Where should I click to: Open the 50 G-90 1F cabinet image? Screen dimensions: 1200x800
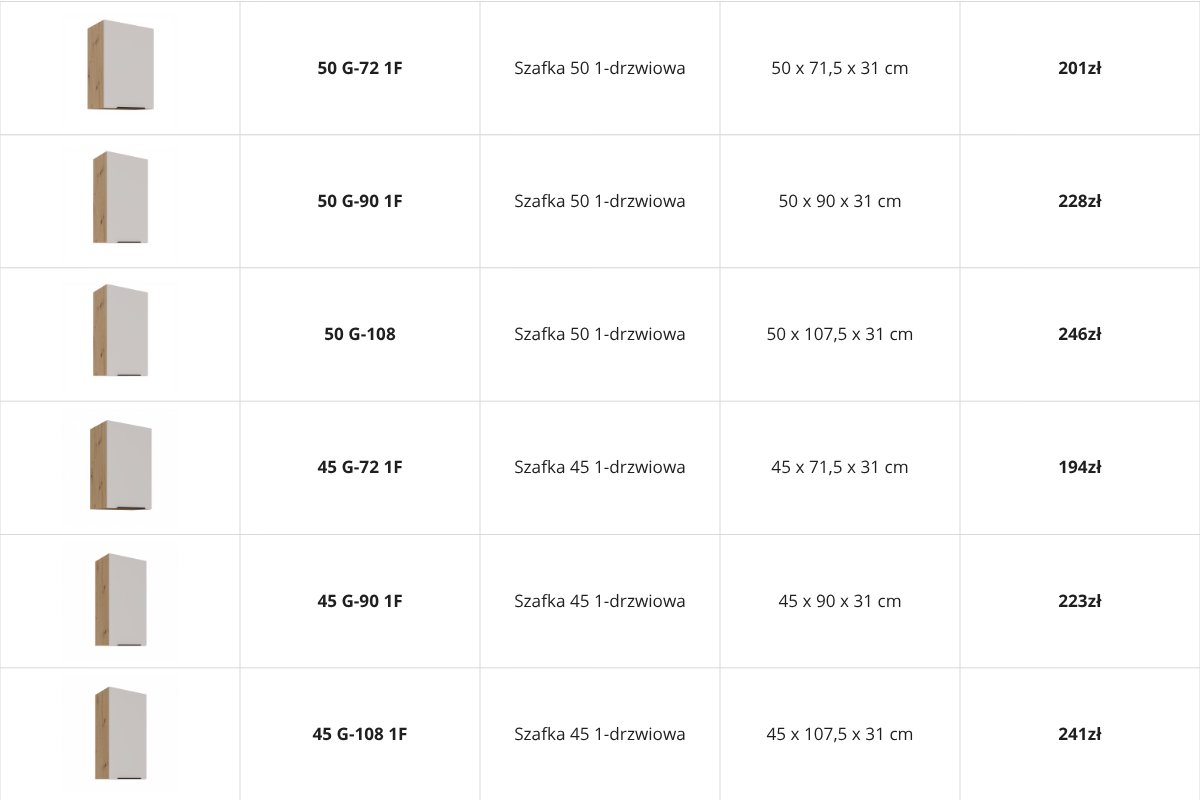tap(120, 198)
